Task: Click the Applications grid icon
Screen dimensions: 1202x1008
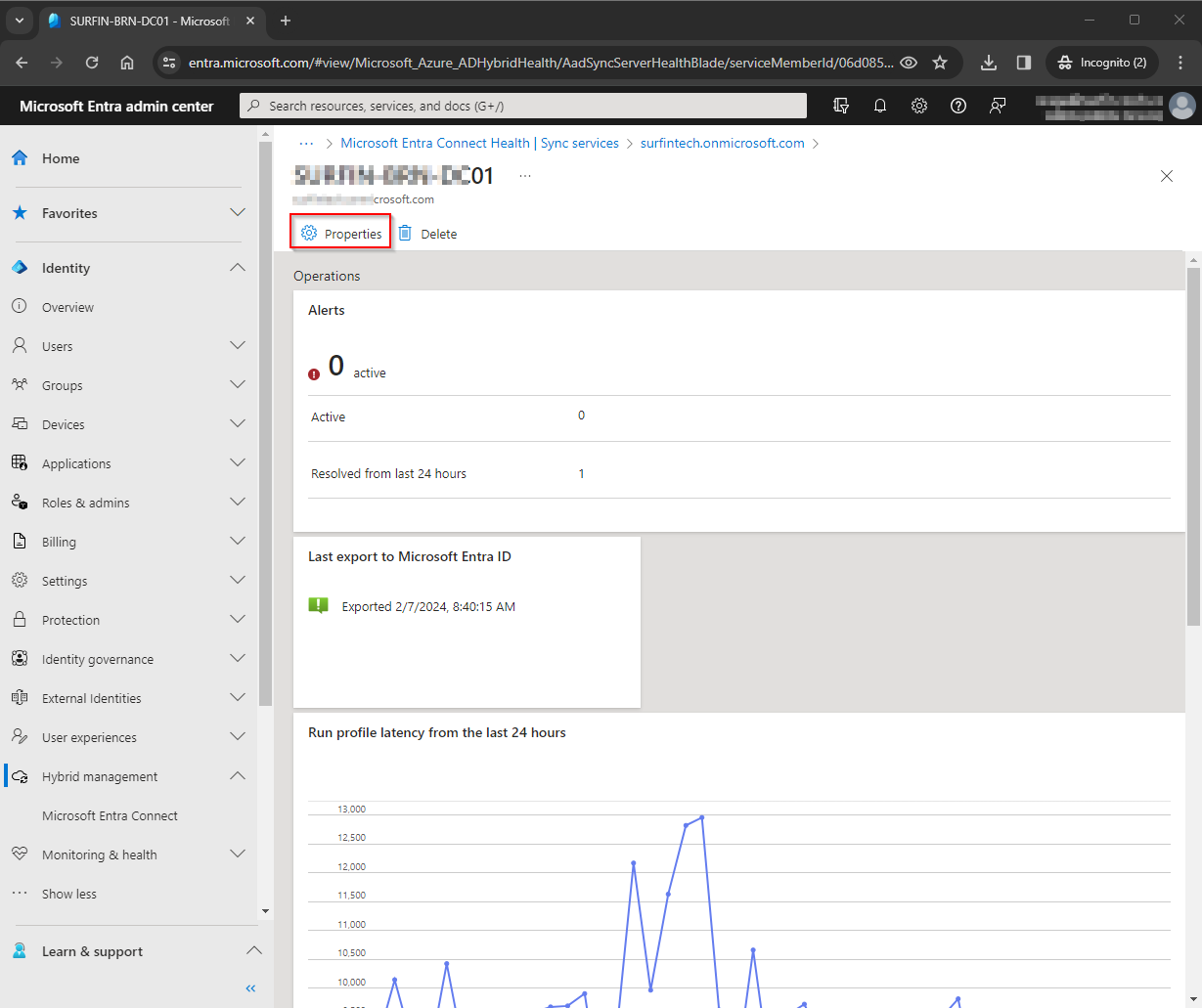Action: click(20, 463)
